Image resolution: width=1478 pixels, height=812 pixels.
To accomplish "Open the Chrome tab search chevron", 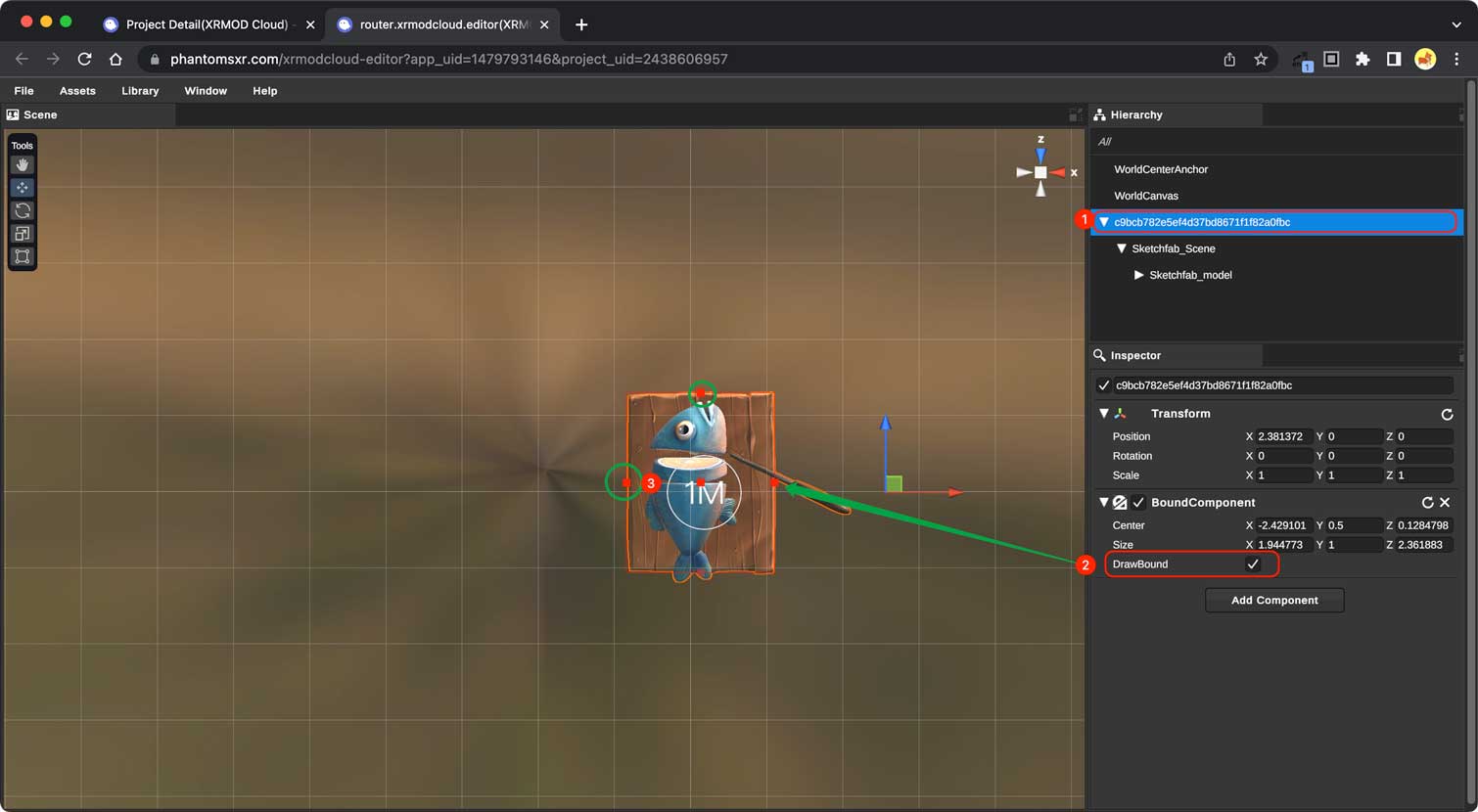I will (1456, 24).
